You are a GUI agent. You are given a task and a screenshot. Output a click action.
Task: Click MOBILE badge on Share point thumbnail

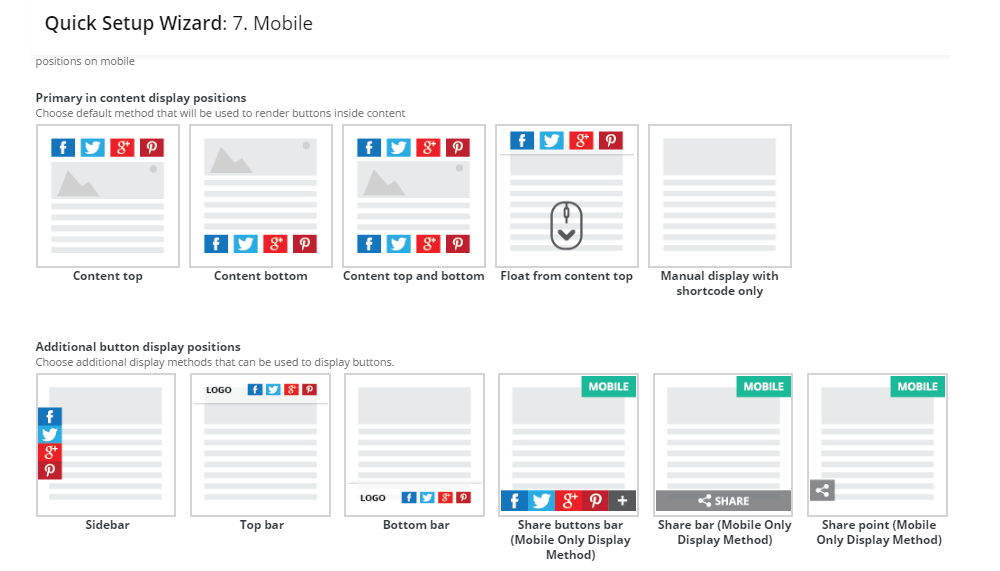[x=918, y=387]
